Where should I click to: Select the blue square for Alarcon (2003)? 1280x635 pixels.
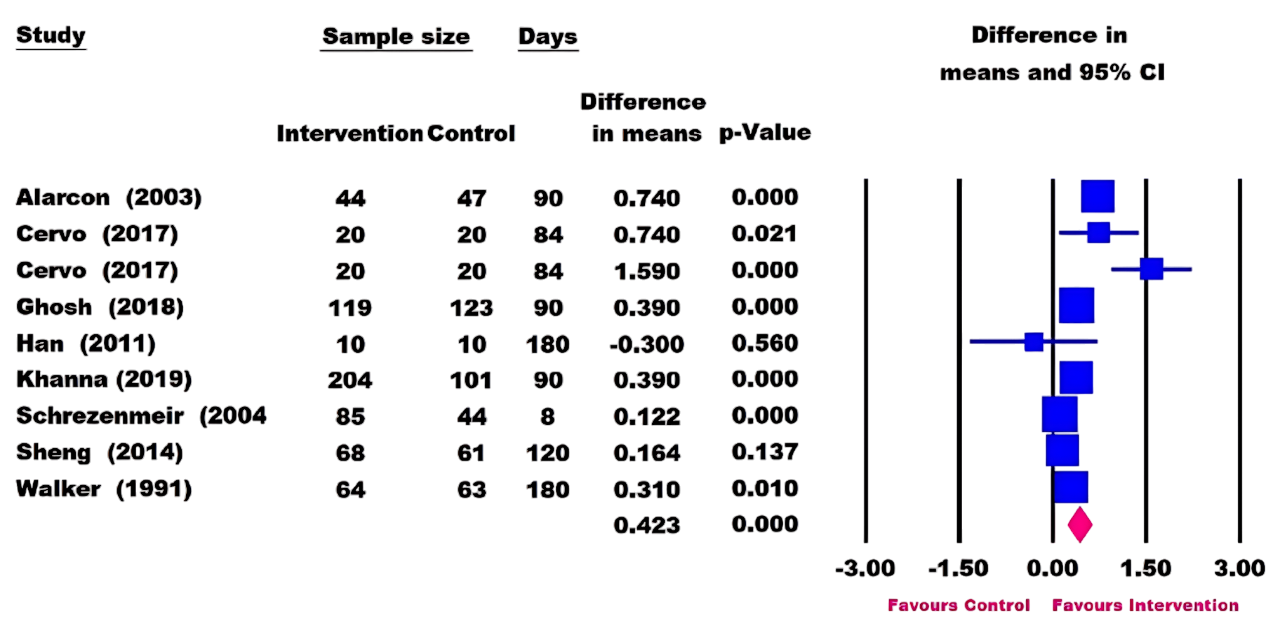pos(1097,197)
